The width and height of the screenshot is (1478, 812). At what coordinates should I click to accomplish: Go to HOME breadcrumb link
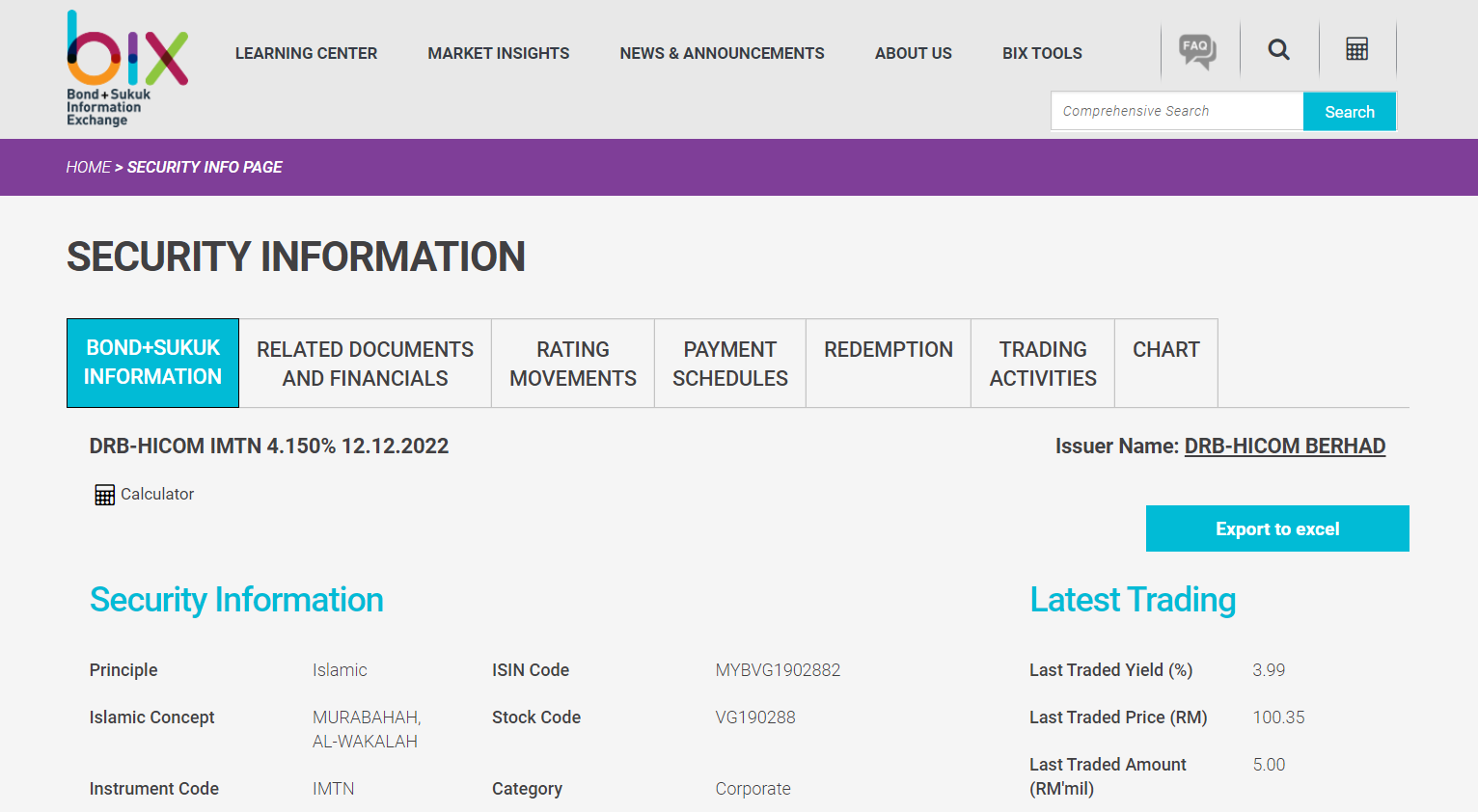point(89,167)
